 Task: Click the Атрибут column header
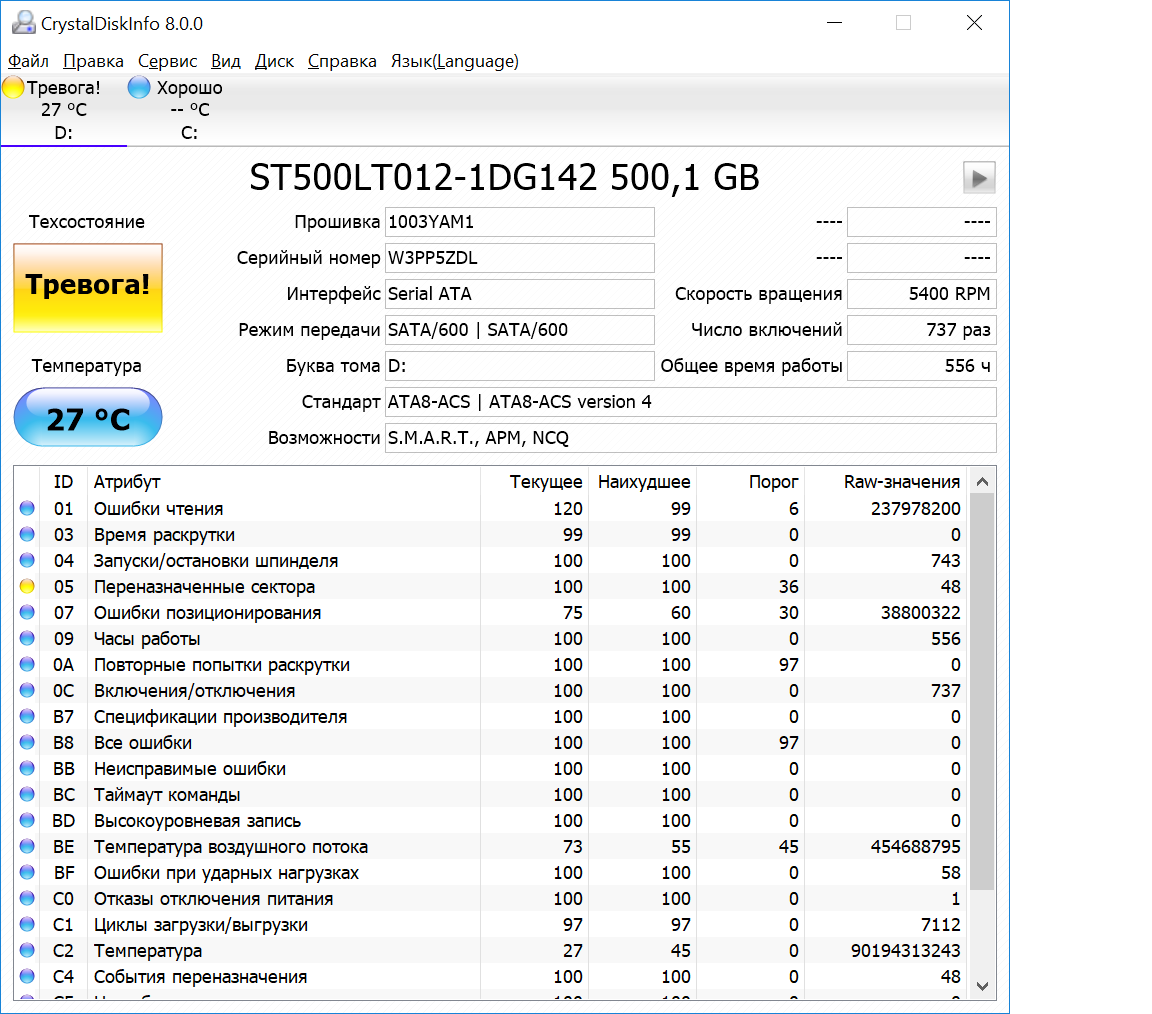284,482
